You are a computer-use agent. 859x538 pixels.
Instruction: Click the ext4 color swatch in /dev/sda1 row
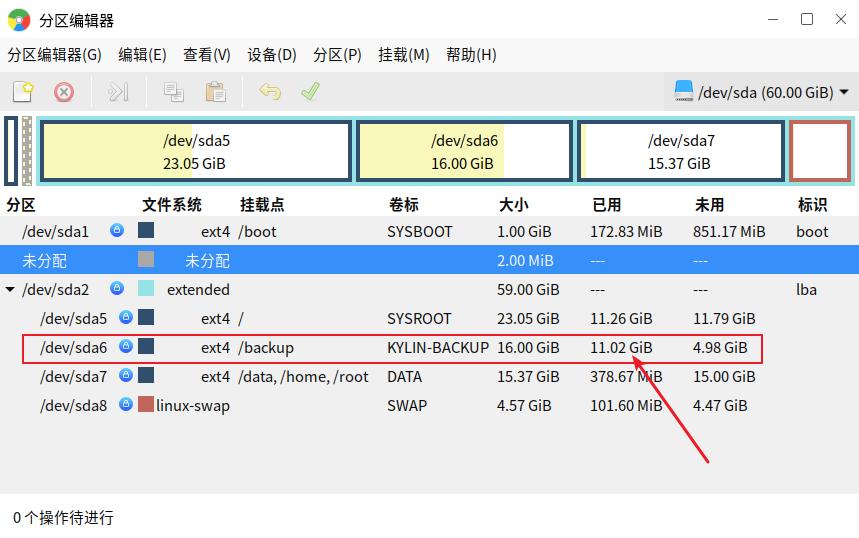point(146,230)
